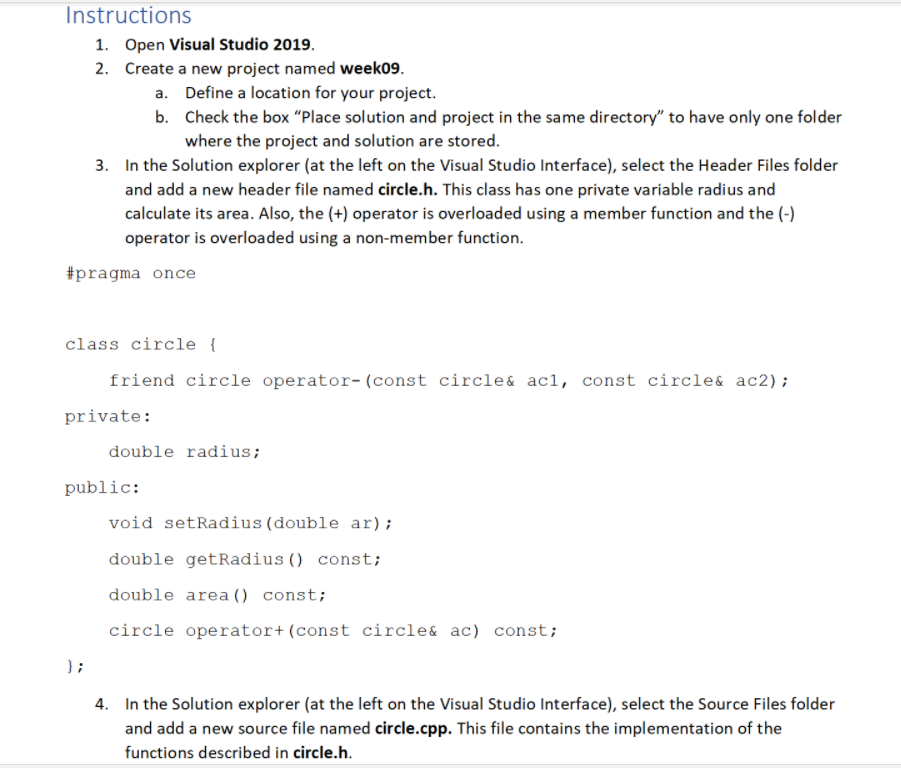This screenshot has width=901, height=768.
Task: Click the friend operator- function declaration
Action: 448,380
